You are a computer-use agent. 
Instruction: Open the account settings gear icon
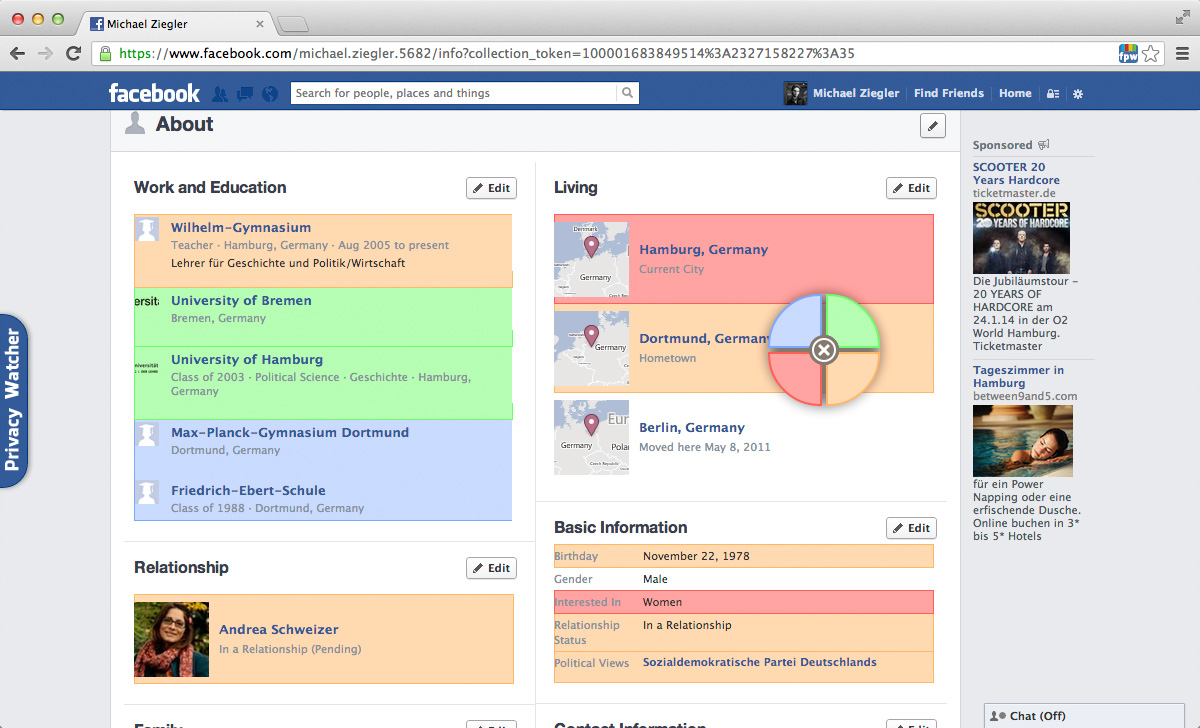click(1078, 94)
